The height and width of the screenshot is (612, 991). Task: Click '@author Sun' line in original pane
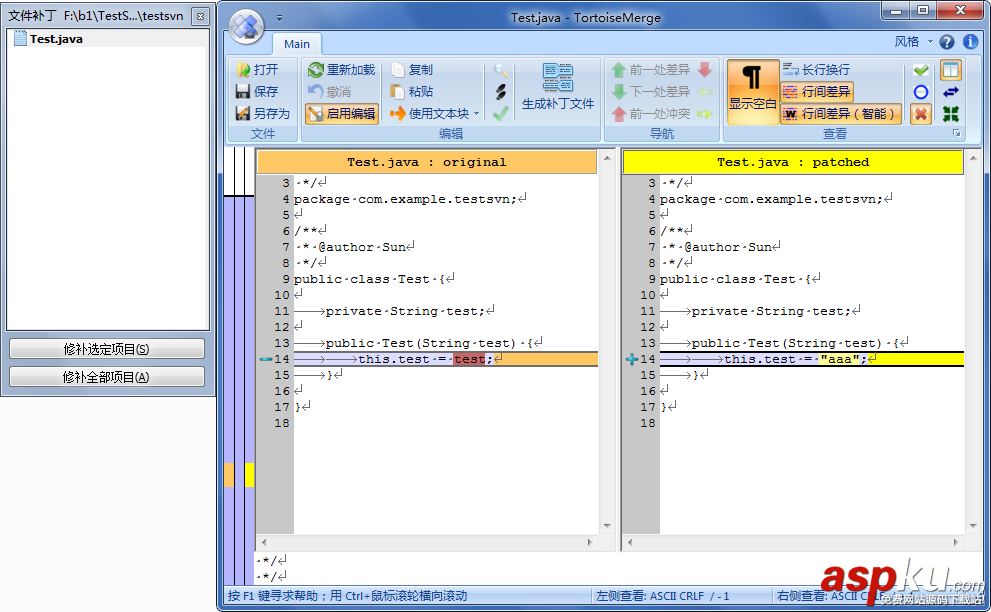tap(362, 247)
